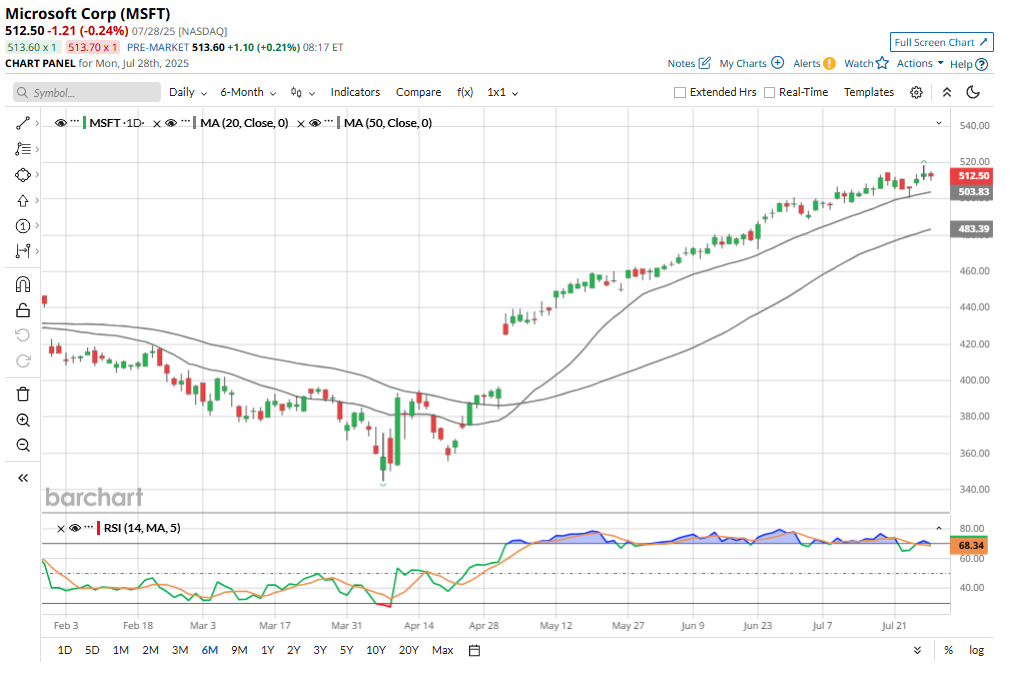This screenshot has width=1016, height=681.
Task: Add MSFT to Watch list star
Action: (x=882, y=63)
